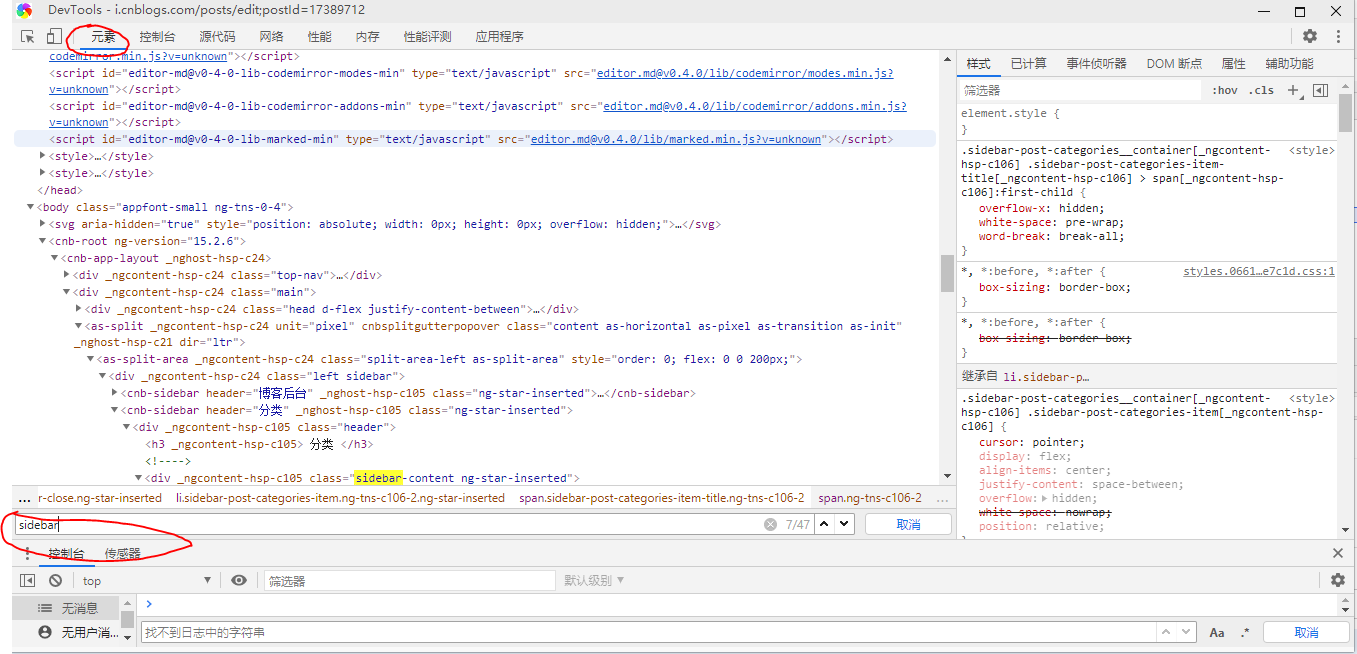
Task: Collapse the cnb-root ng-version node
Action: [42, 241]
